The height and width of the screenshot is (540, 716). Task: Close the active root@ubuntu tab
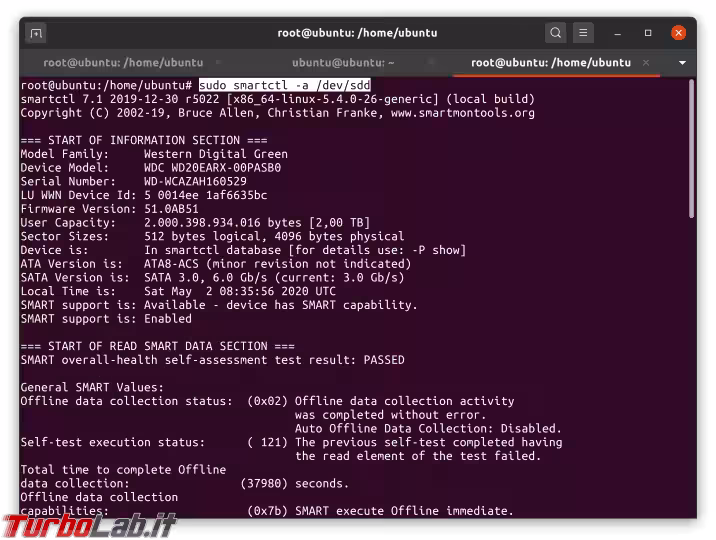pos(646,63)
